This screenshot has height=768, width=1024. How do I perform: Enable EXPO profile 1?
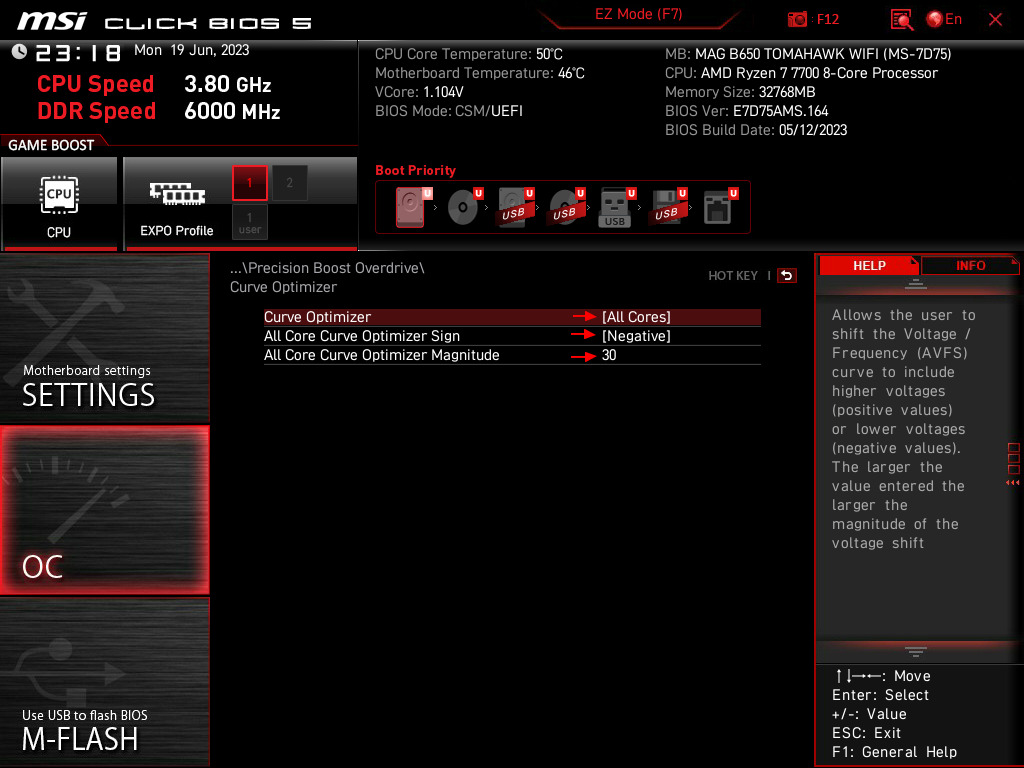pos(249,183)
